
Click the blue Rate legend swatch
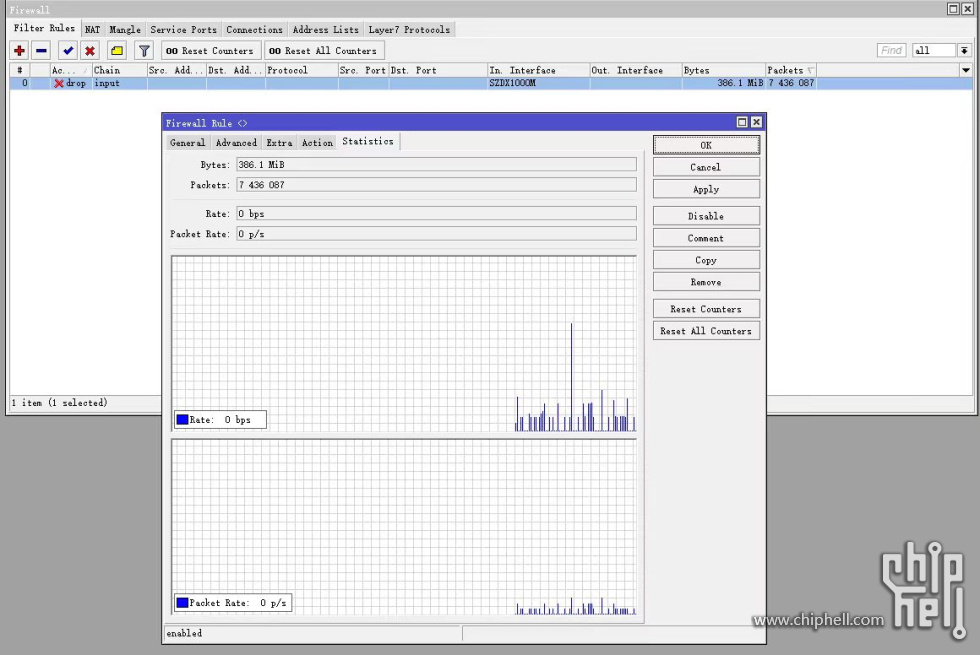pyautogui.click(x=182, y=419)
